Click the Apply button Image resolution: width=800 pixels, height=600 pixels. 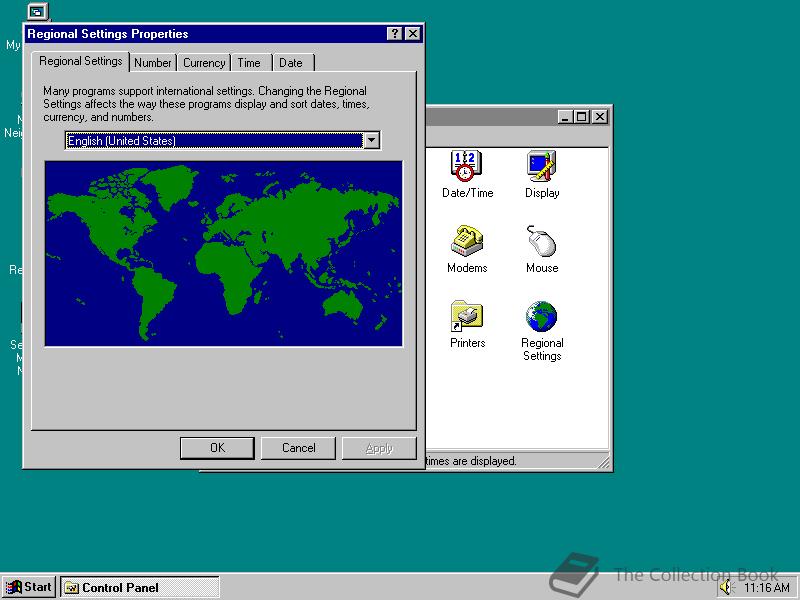pos(379,448)
